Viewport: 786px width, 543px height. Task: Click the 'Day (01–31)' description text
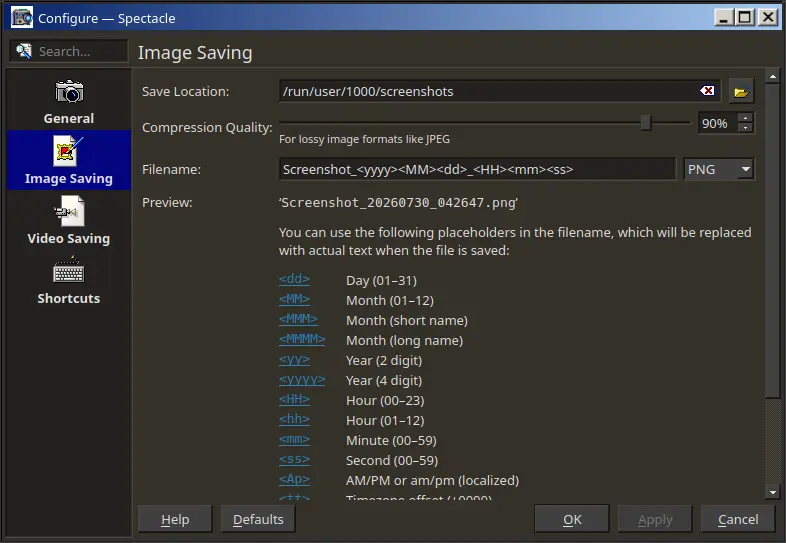click(381, 280)
